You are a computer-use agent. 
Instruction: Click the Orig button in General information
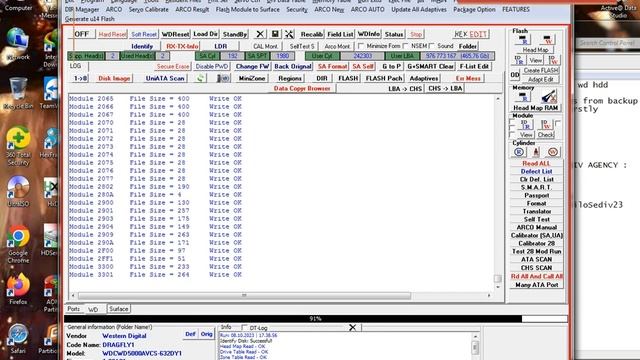tap(207, 334)
